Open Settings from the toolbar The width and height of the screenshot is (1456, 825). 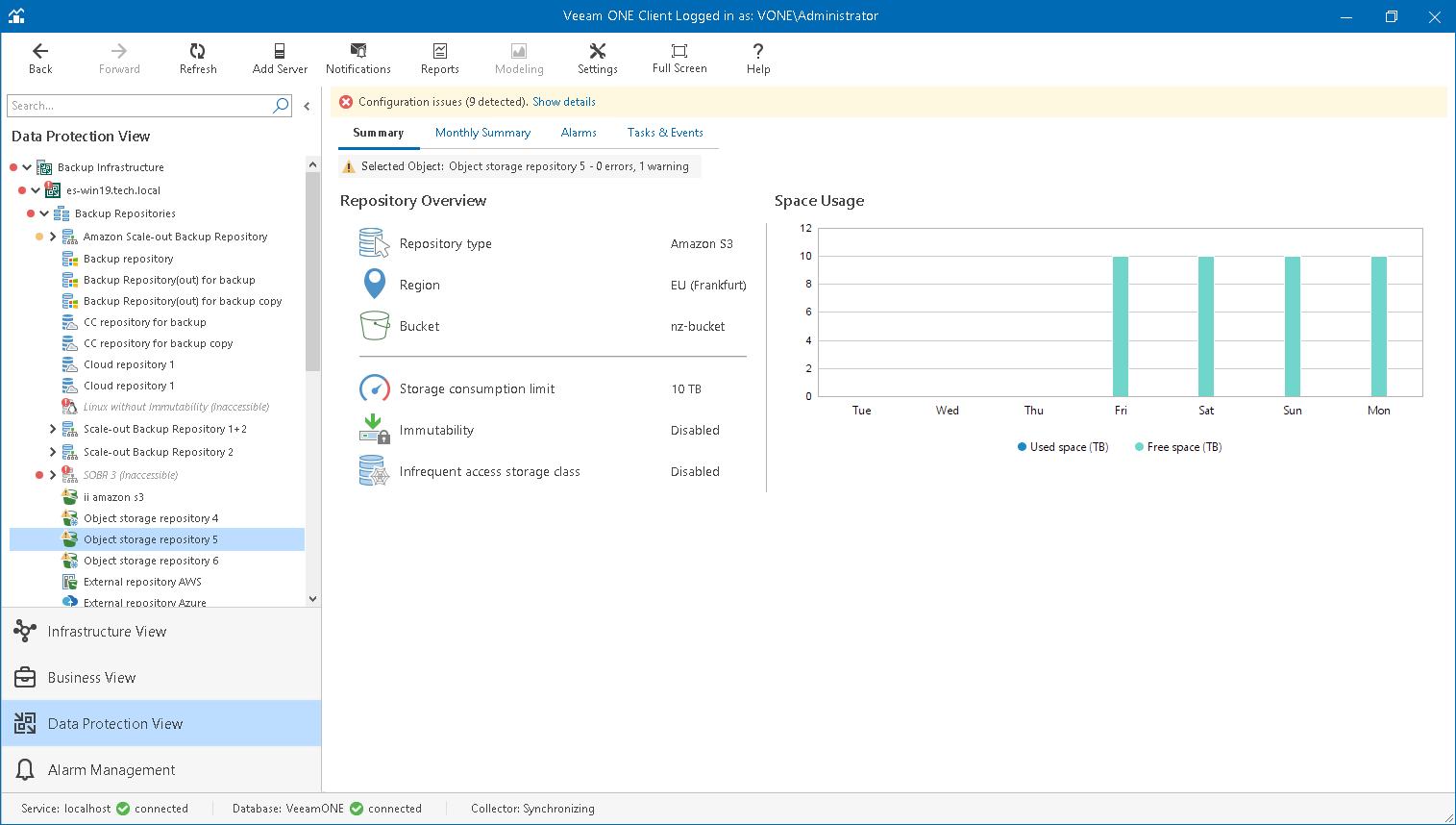point(598,59)
